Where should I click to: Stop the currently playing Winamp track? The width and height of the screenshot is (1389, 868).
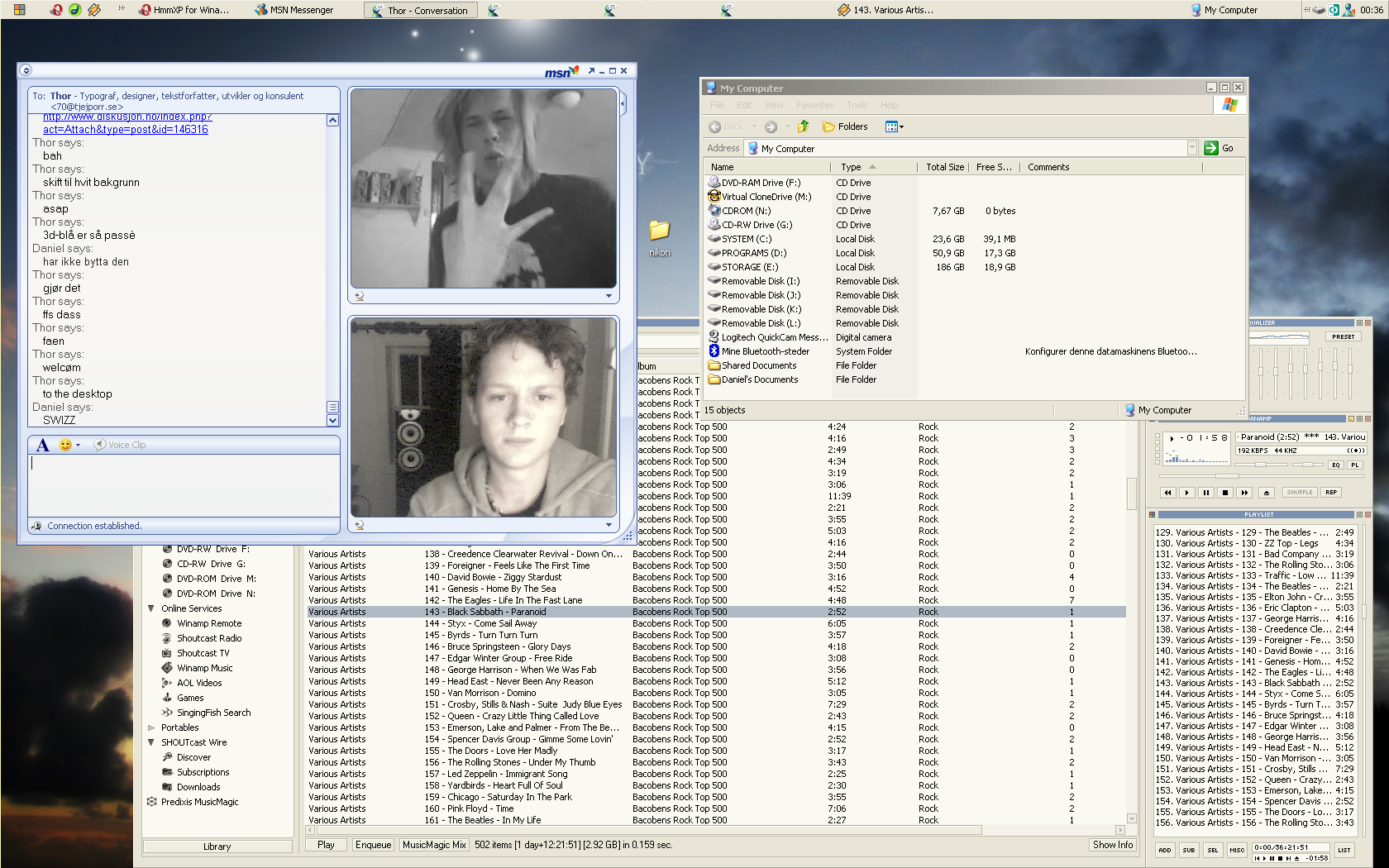point(1225,493)
